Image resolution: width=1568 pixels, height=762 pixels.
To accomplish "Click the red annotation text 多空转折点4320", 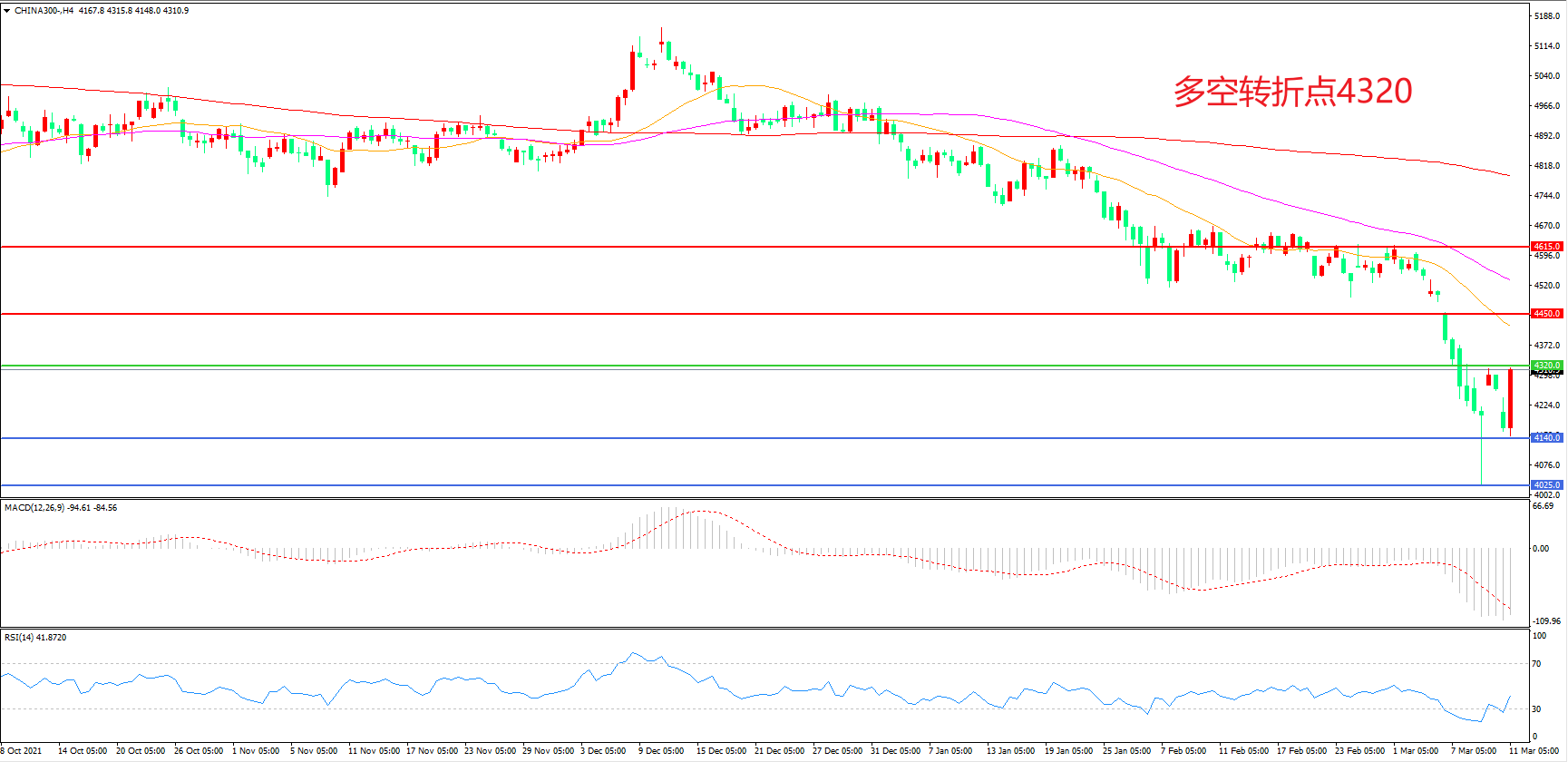I will pyautogui.click(x=1292, y=92).
